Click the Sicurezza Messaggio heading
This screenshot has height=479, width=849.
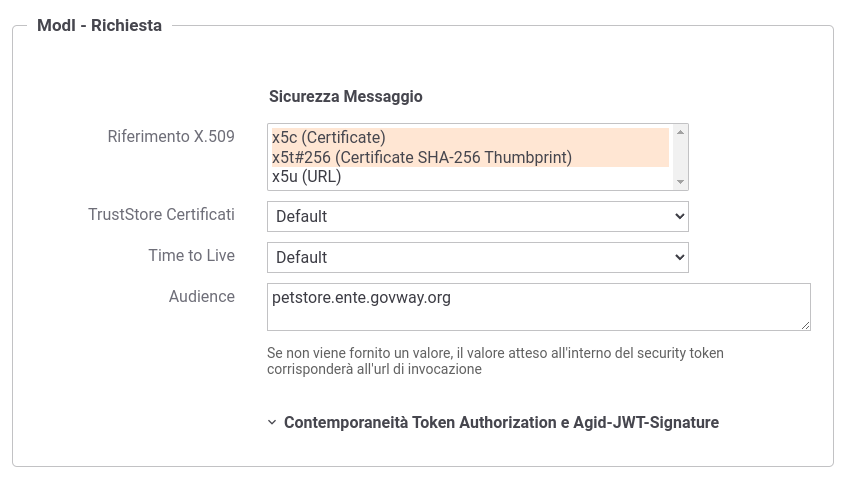(x=345, y=96)
